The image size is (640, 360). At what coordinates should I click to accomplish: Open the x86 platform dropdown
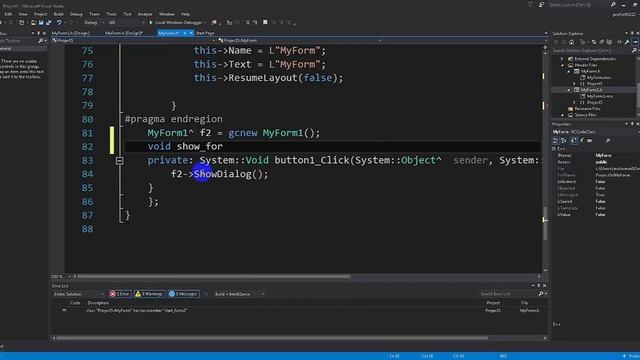(127, 22)
